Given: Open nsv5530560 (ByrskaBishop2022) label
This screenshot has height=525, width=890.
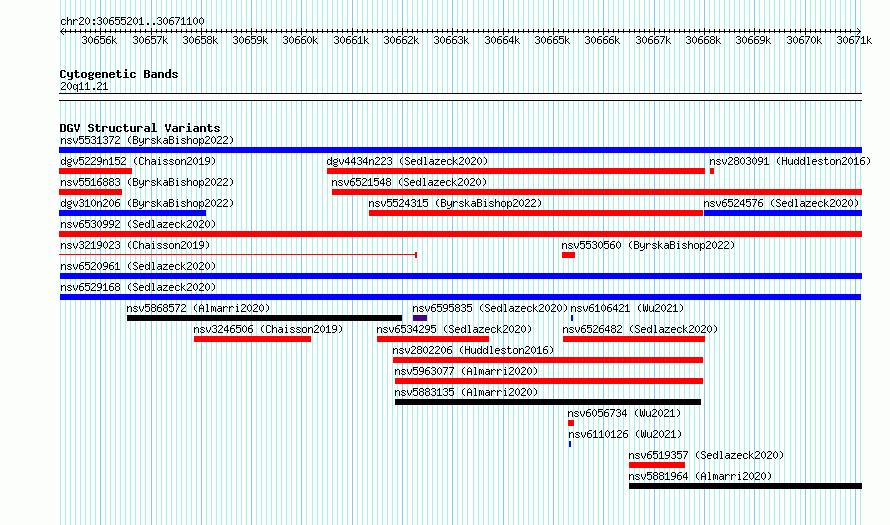Looking at the screenshot, I should click(648, 245).
